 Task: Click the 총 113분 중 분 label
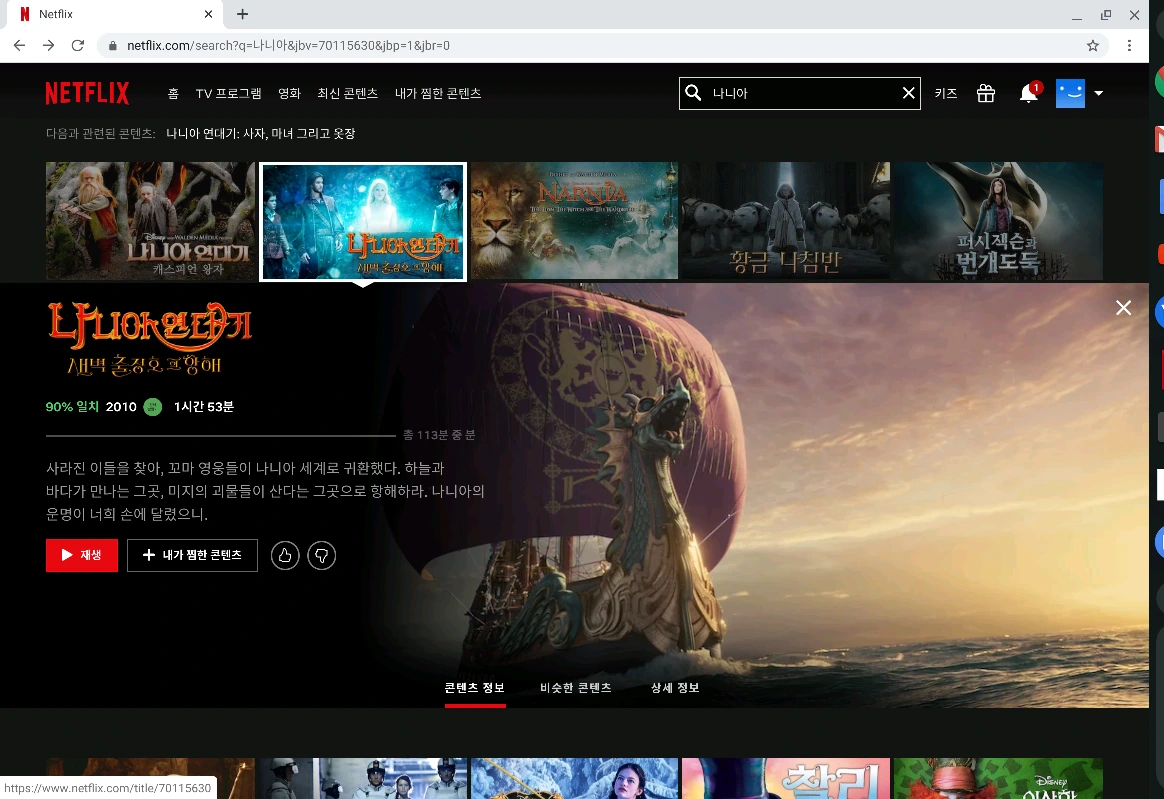(439, 435)
